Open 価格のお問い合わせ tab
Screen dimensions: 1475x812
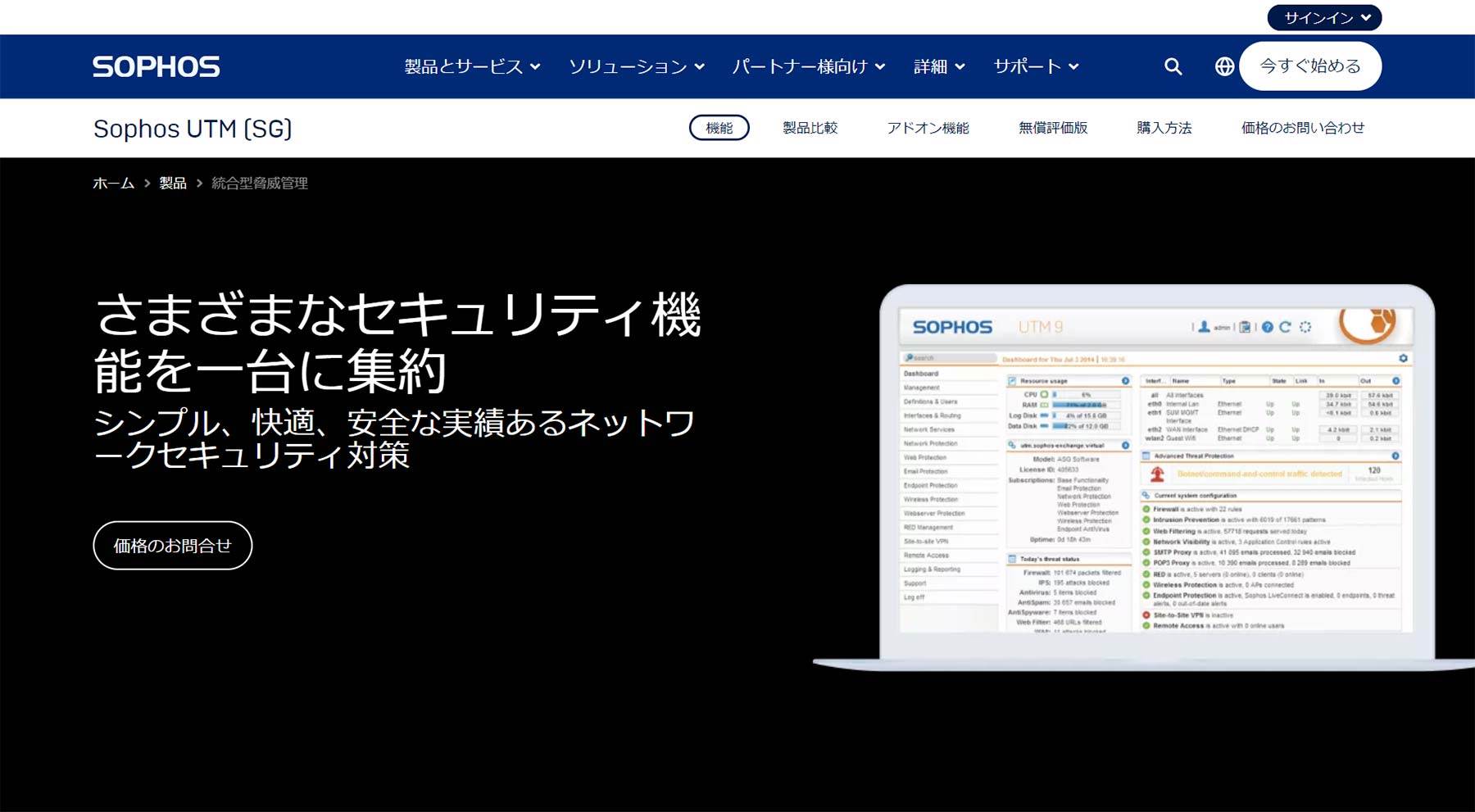[x=1303, y=128]
